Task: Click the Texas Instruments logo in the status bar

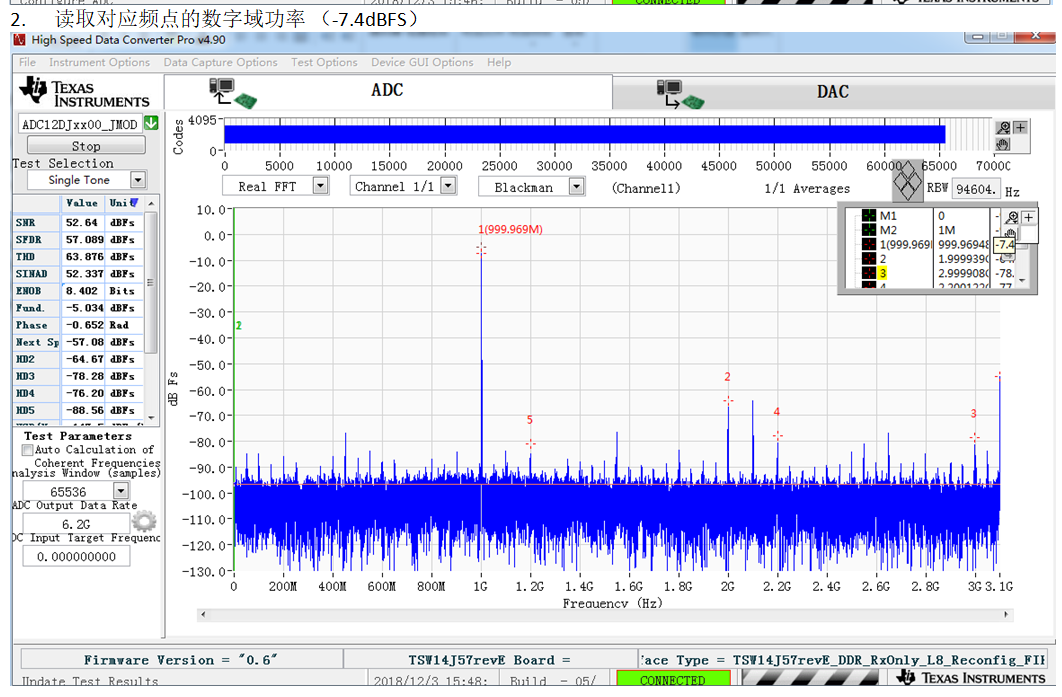Action: [x=971, y=678]
